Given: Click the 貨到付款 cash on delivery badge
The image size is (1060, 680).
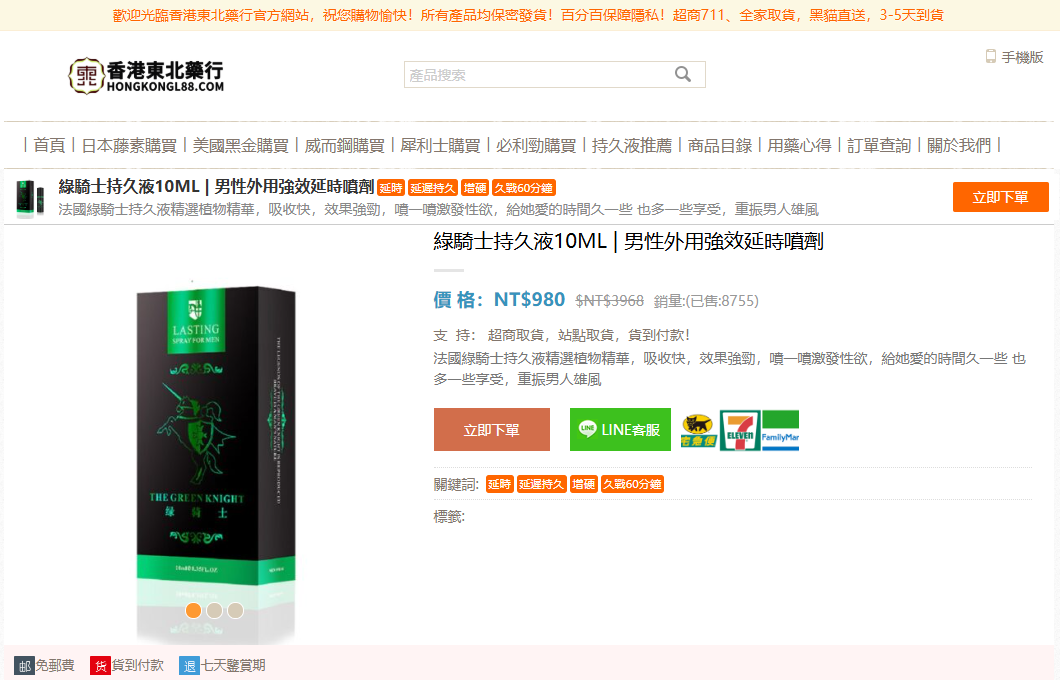Looking at the screenshot, I should (127, 665).
